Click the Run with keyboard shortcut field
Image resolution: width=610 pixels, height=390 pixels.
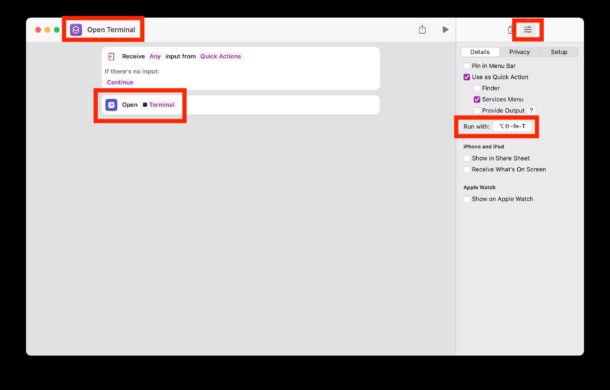512,126
